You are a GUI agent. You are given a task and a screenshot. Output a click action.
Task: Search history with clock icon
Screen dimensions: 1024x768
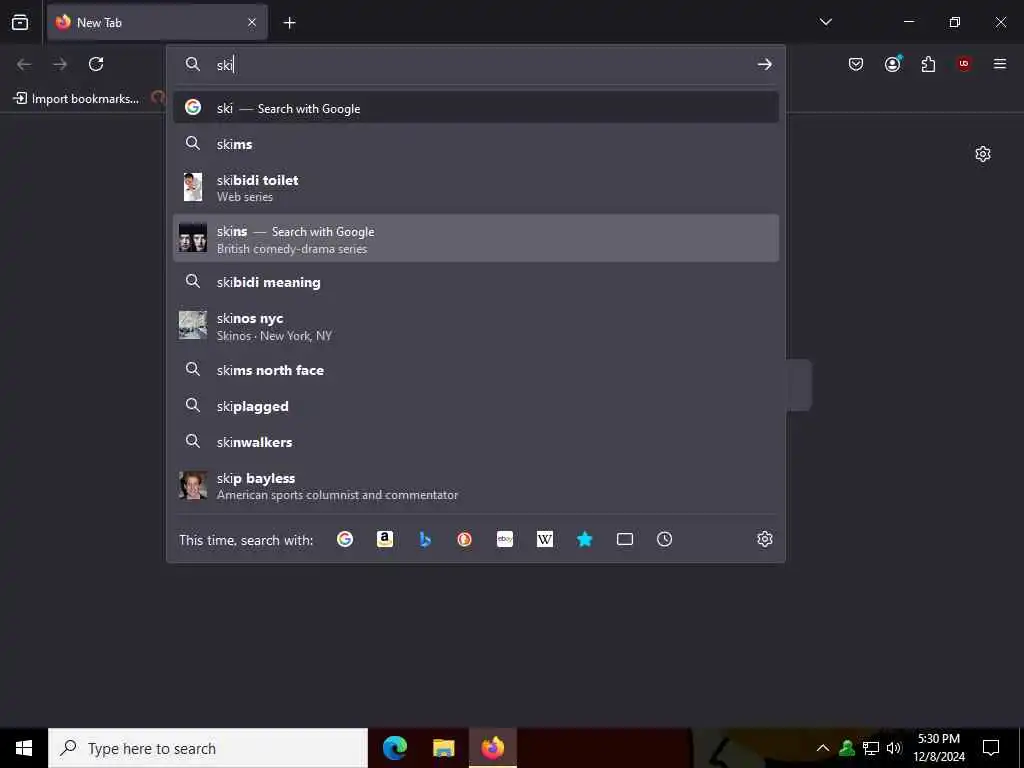pyautogui.click(x=664, y=539)
